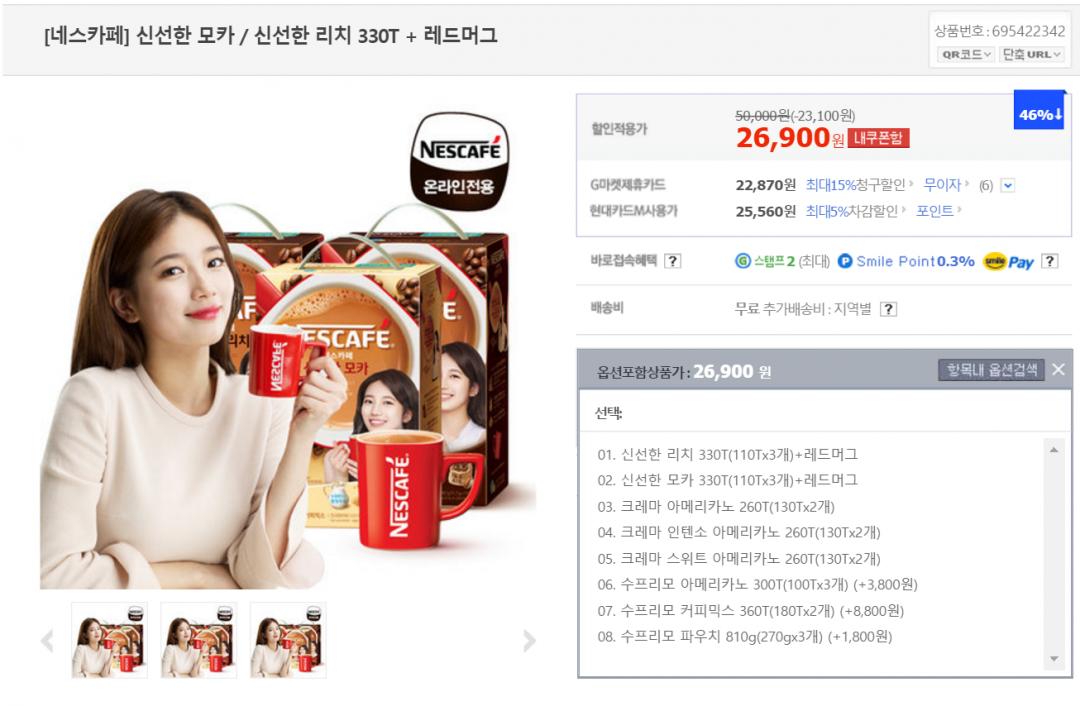Click the options list scrollbar down arrow
The width and height of the screenshot is (1080, 706).
(1054, 659)
